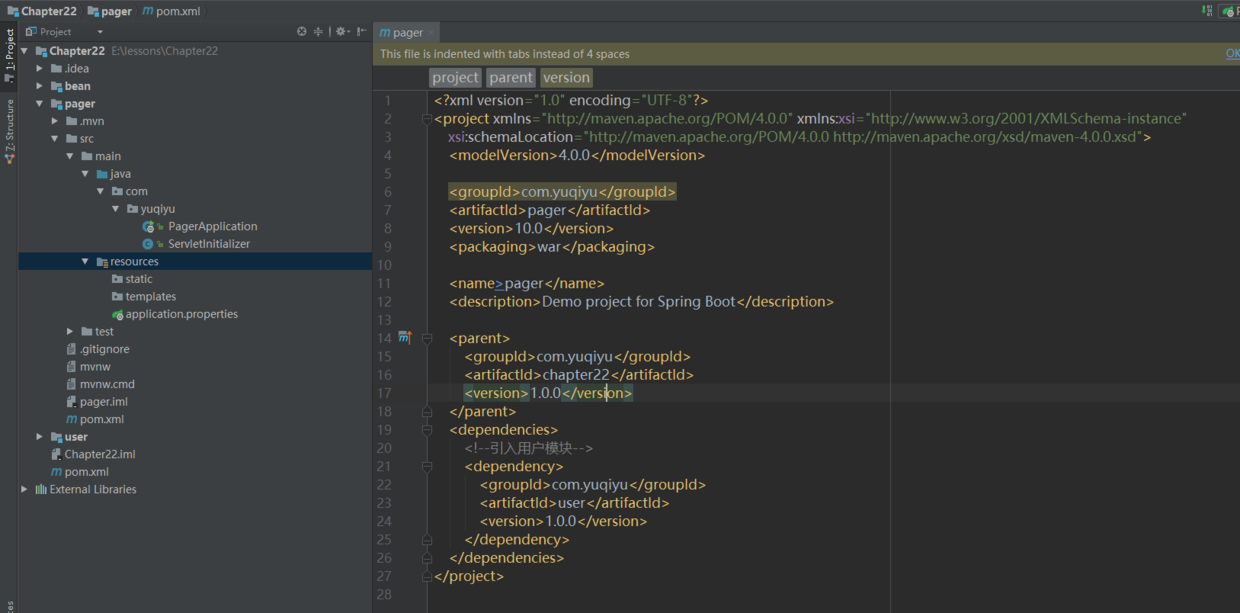Click the parent XML breadcrumb

click(x=510, y=77)
